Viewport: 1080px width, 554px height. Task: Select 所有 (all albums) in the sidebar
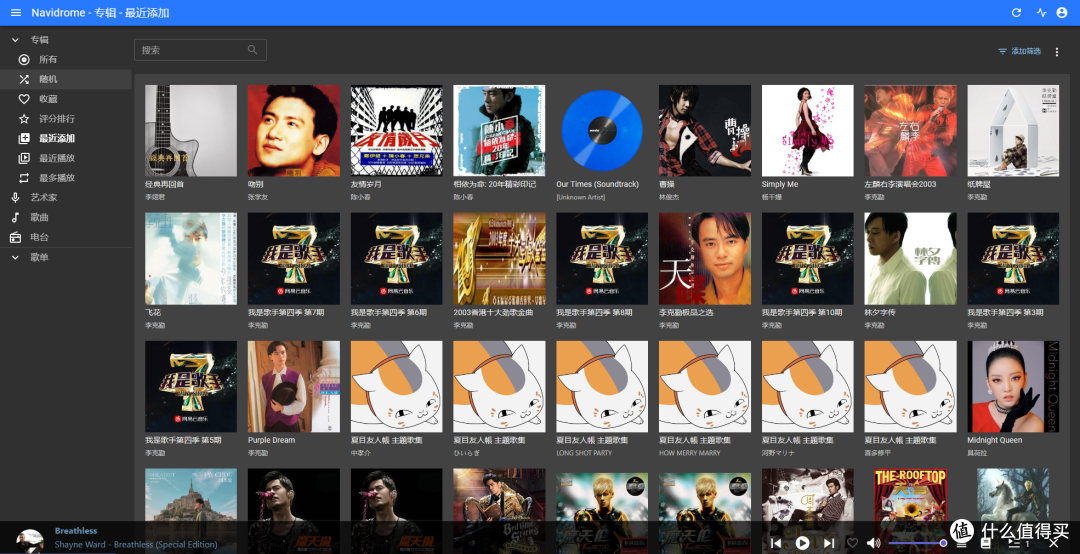click(x=66, y=59)
